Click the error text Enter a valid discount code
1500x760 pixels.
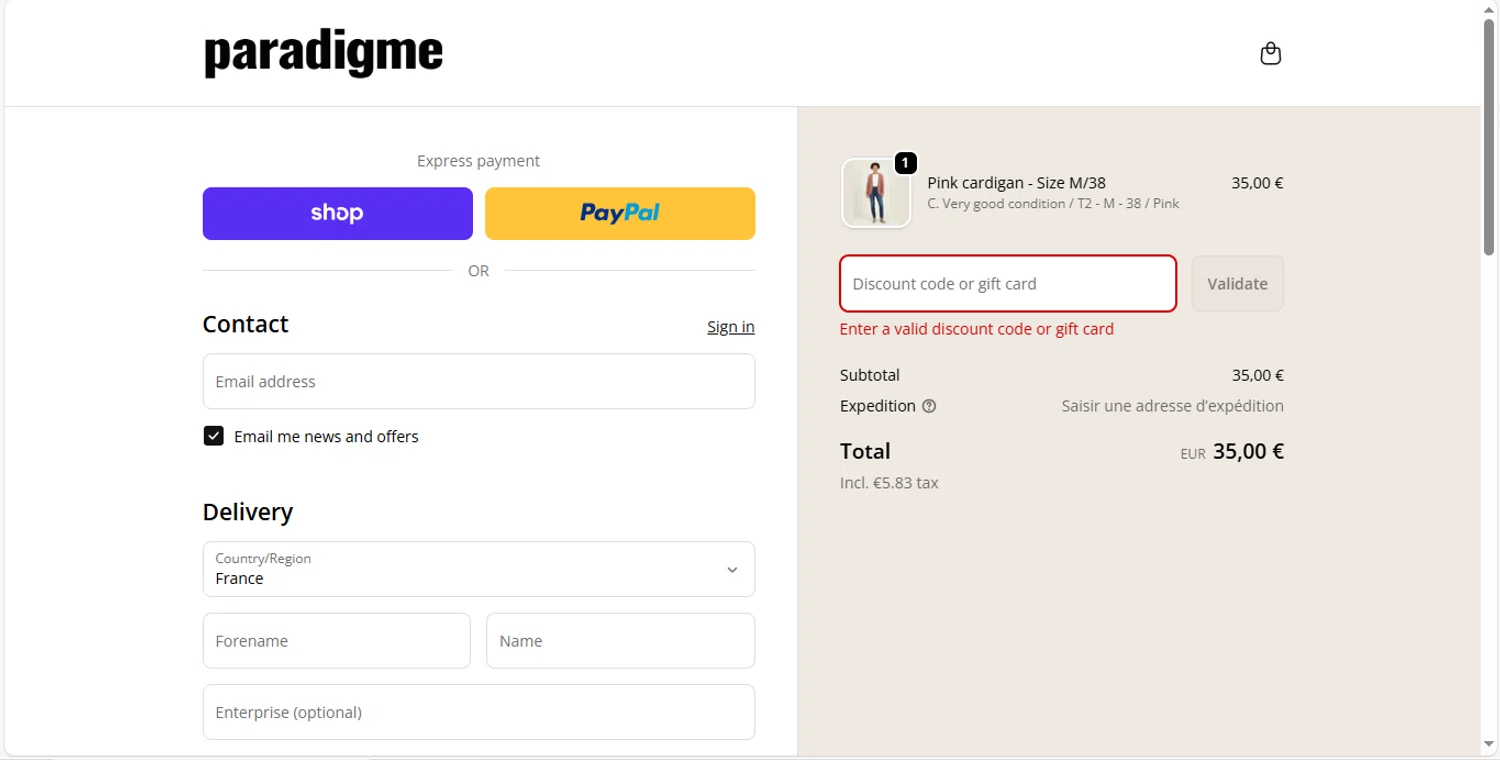[977, 329]
